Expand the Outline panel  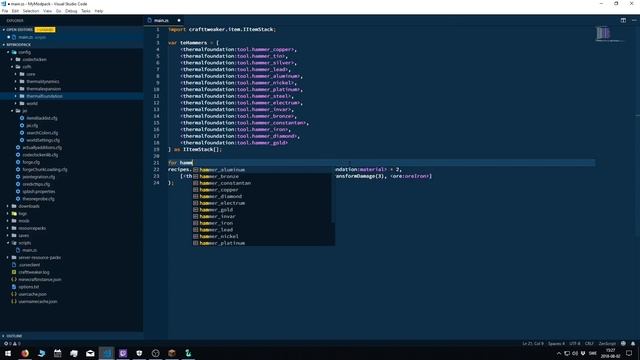pyautogui.click(x=14, y=336)
